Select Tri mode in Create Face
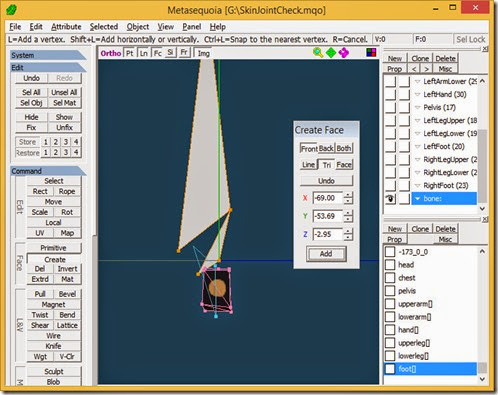Screen dimensions: 498x395 point(326,165)
